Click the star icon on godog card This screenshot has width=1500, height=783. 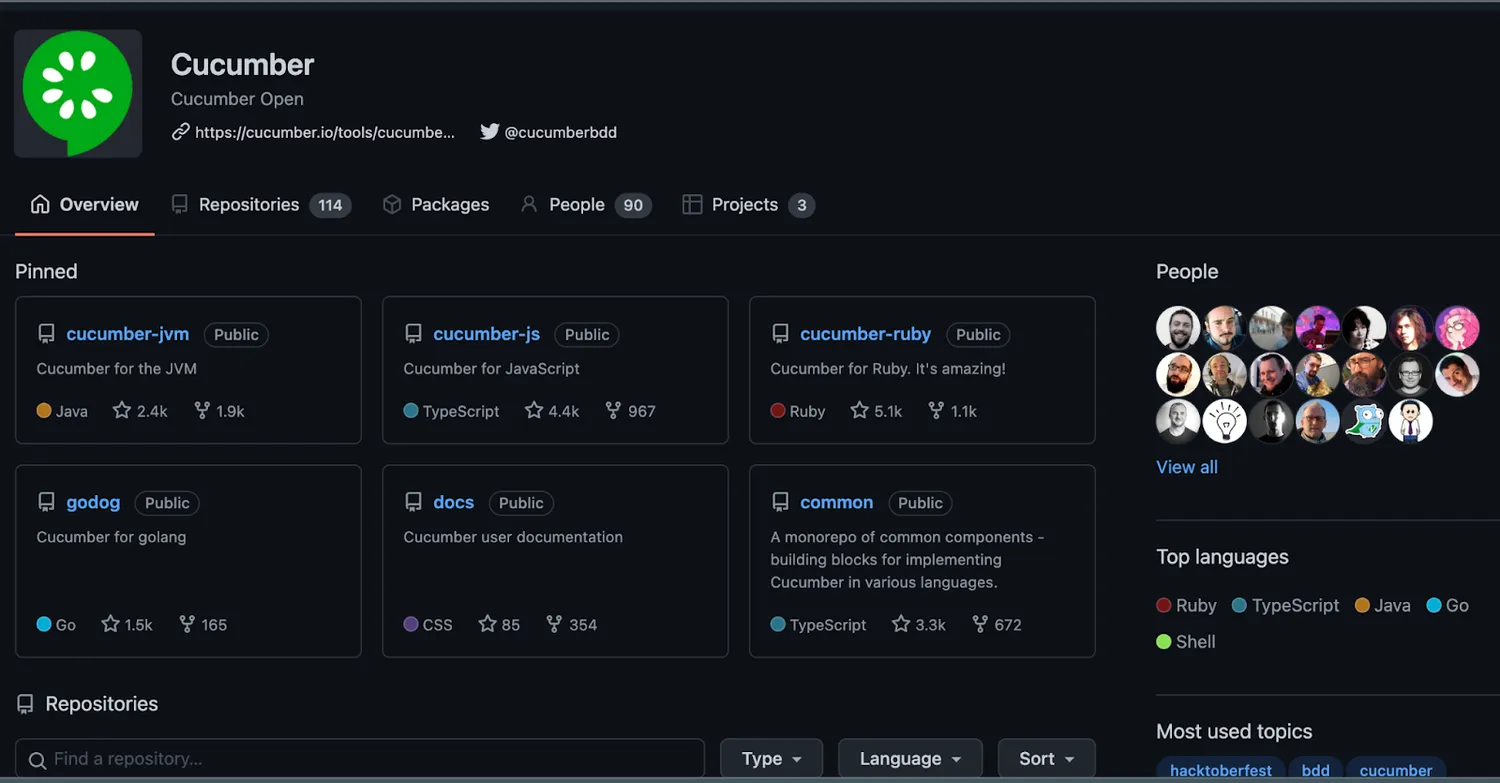tap(111, 625)
